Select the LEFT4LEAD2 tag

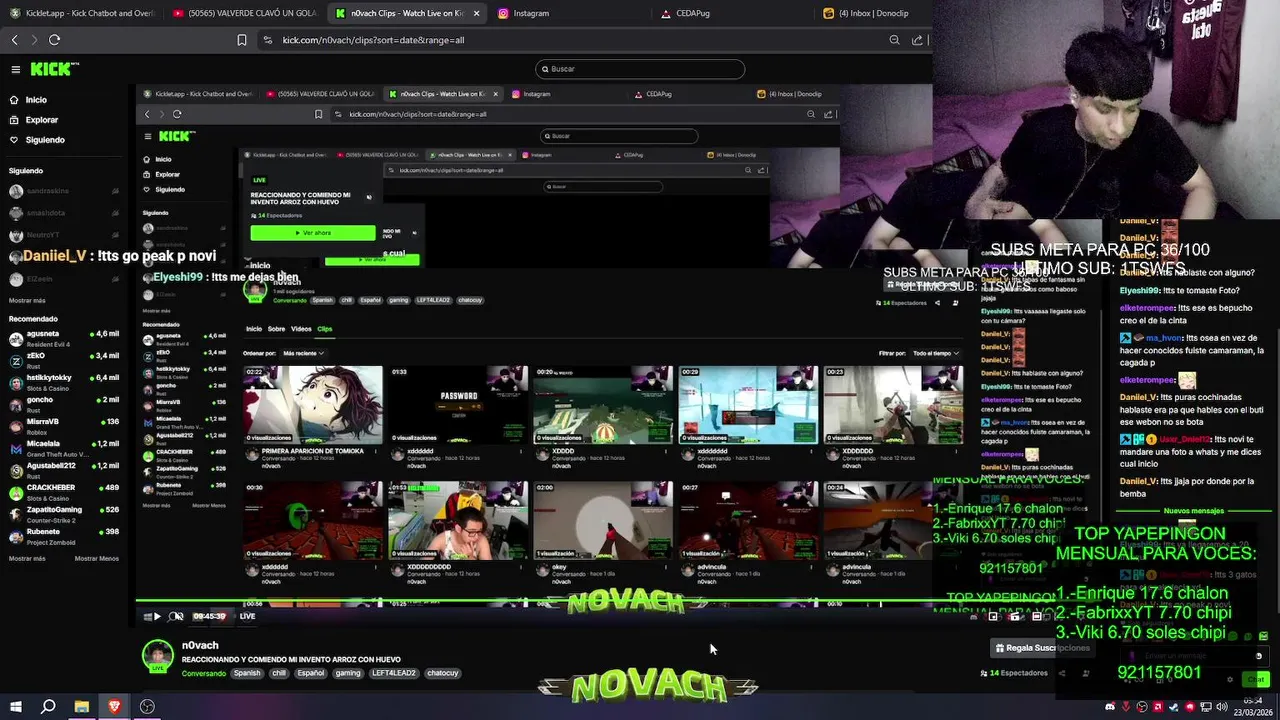coord(393,673)
